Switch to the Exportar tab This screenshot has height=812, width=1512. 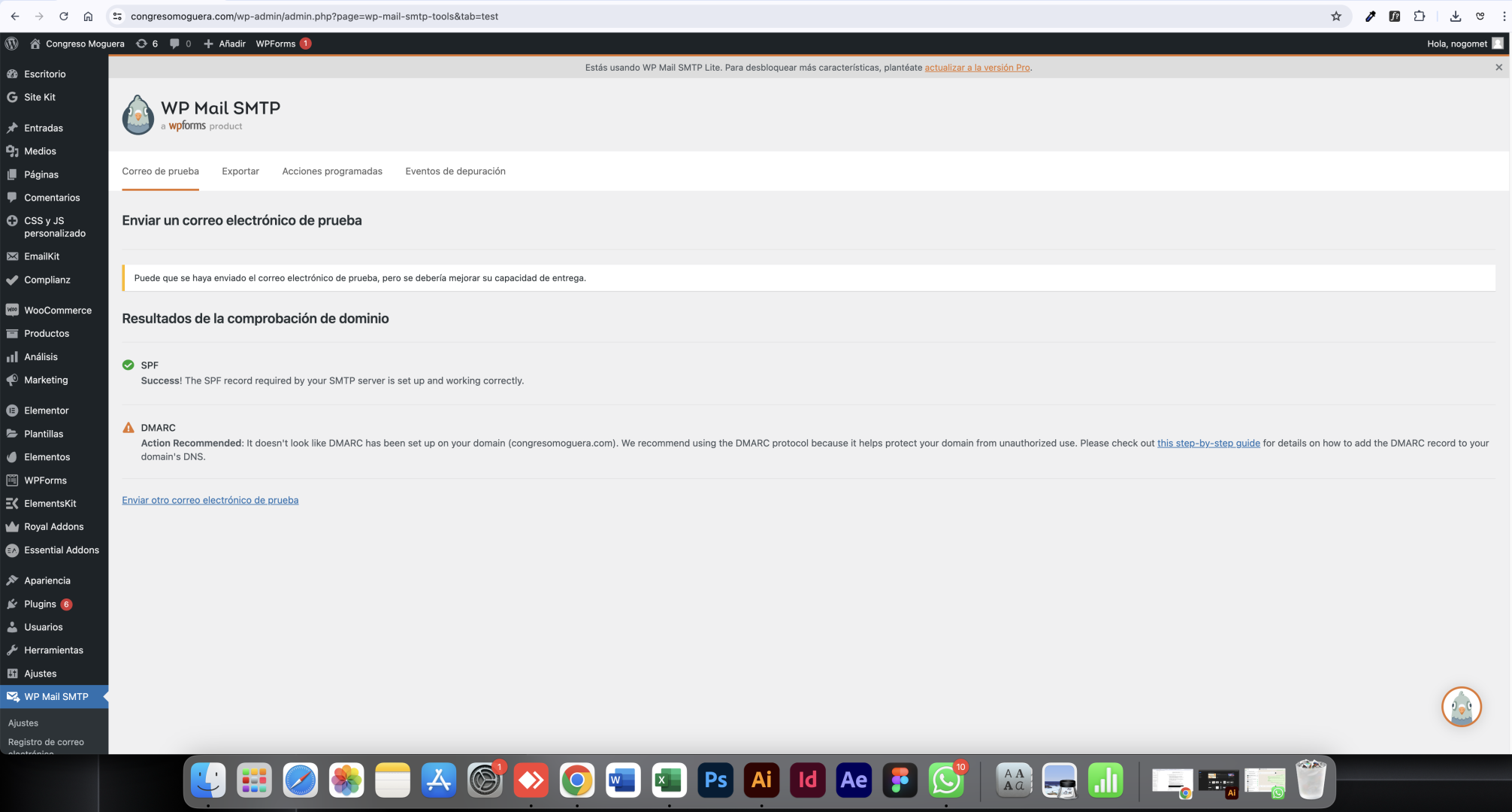(x=240, y=171)
